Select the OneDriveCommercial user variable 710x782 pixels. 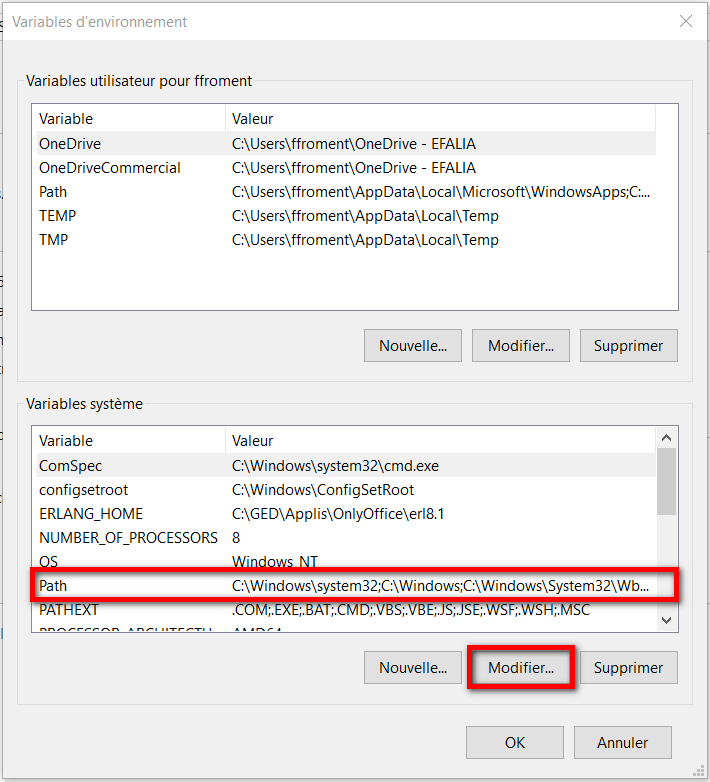(110, 168)
